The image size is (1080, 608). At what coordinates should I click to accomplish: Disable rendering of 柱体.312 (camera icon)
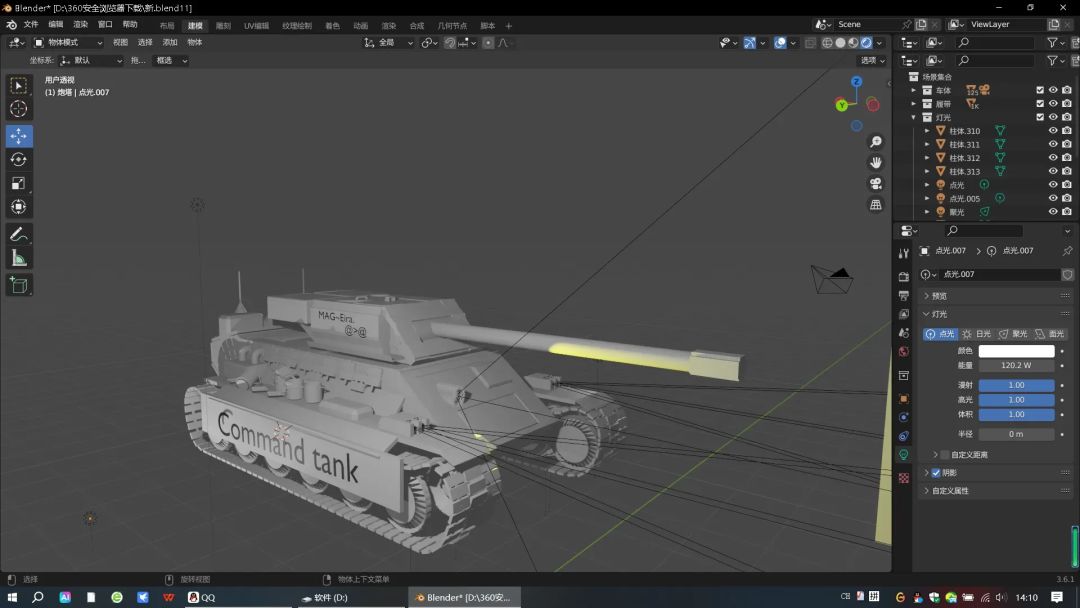point(1066,158)
